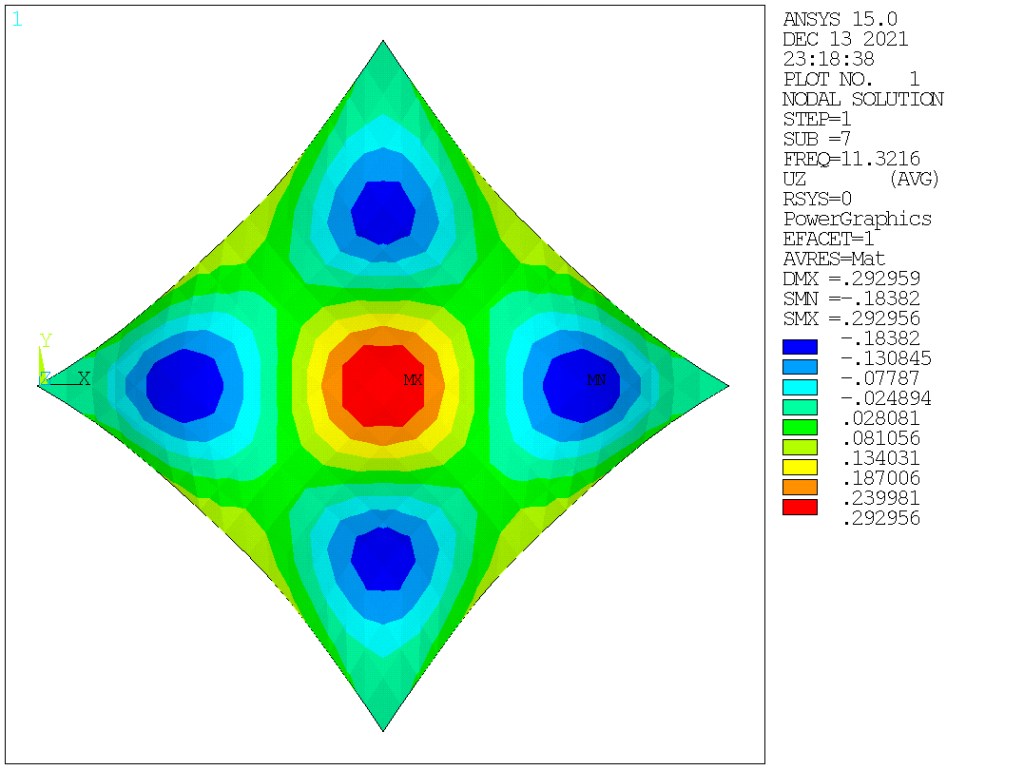
Task: Click the X axis triad label
Action: 84,379
